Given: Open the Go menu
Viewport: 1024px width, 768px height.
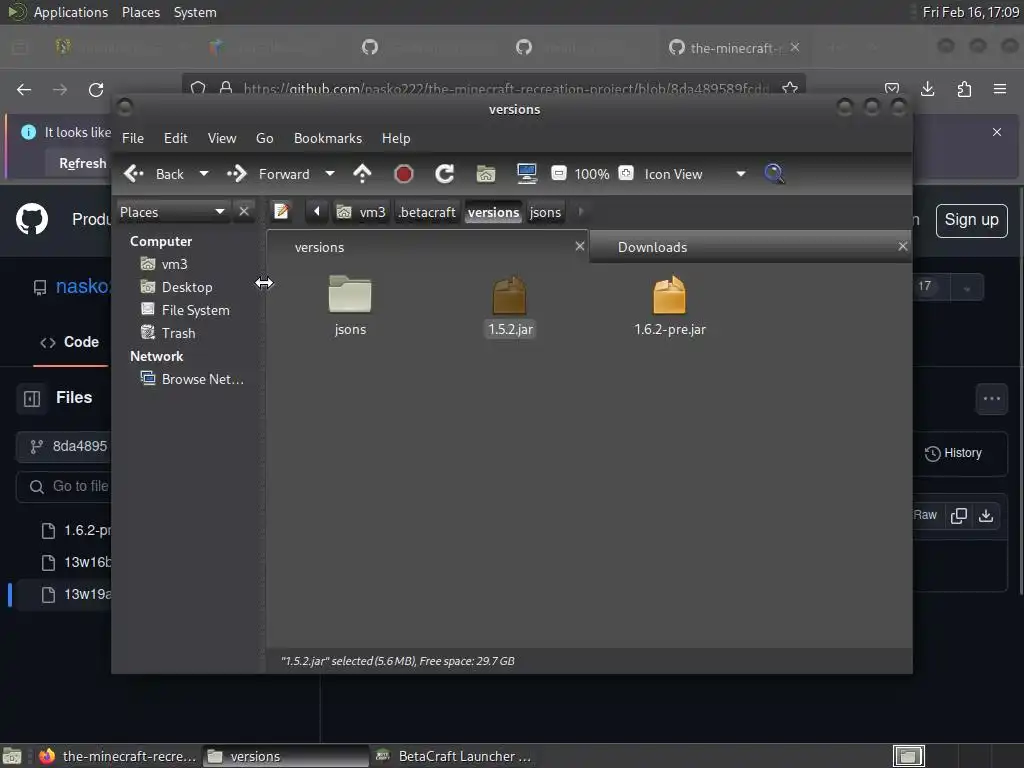Looking at the screenshot, I should 264,138.
